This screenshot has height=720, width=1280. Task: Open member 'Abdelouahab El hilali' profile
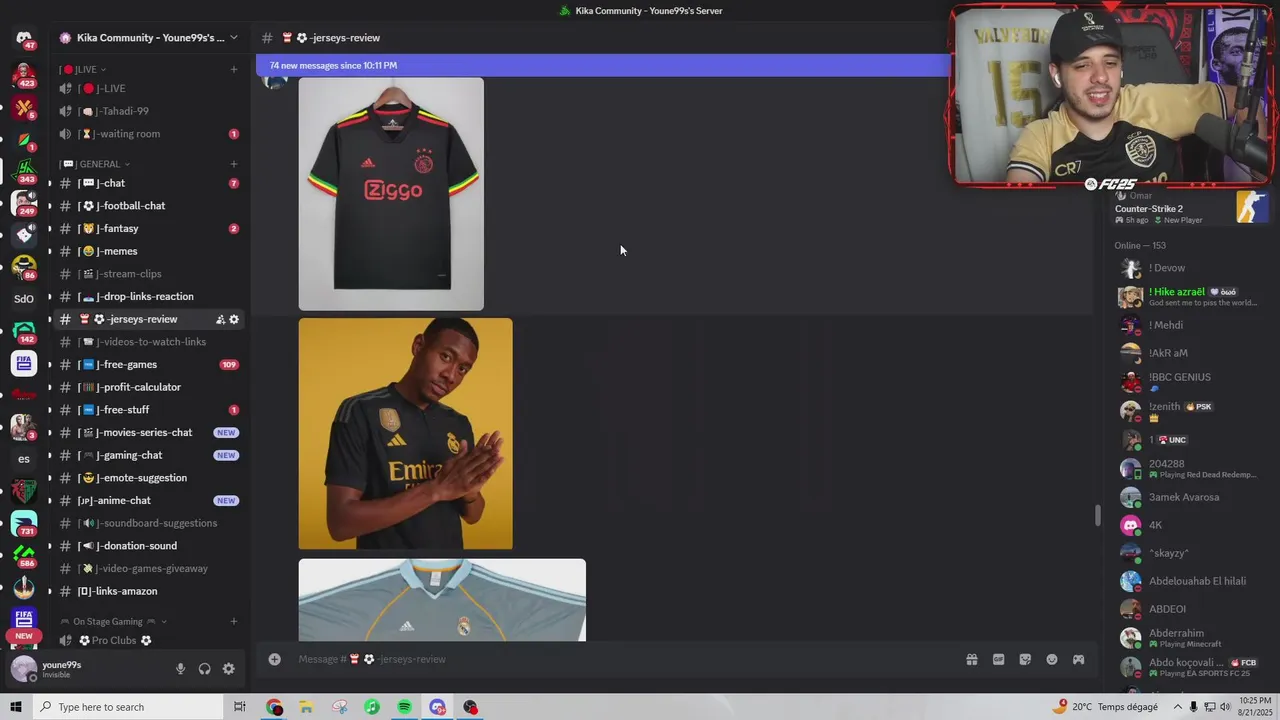point(1191,581)
